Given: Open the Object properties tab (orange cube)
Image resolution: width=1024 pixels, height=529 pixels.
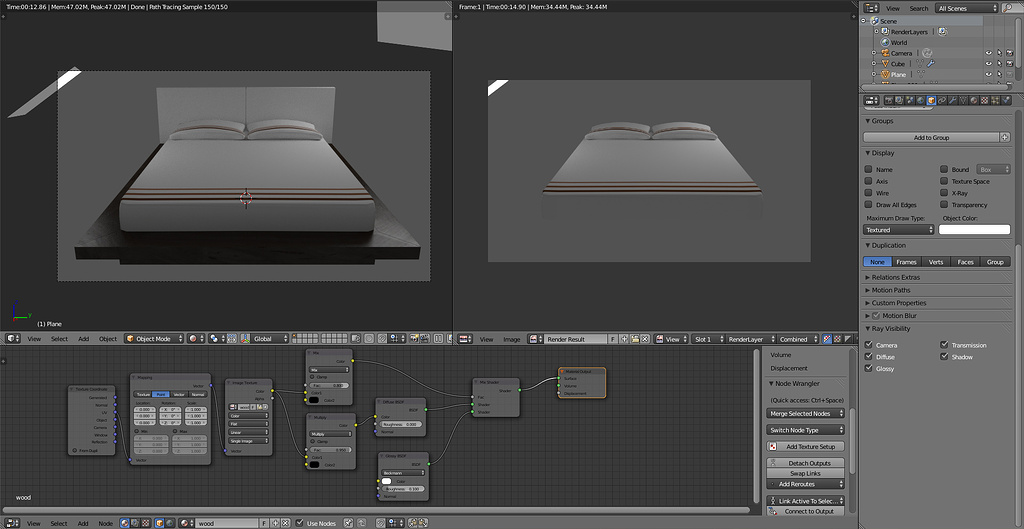Looking at the screenshot, I should (x=931, y=100).
